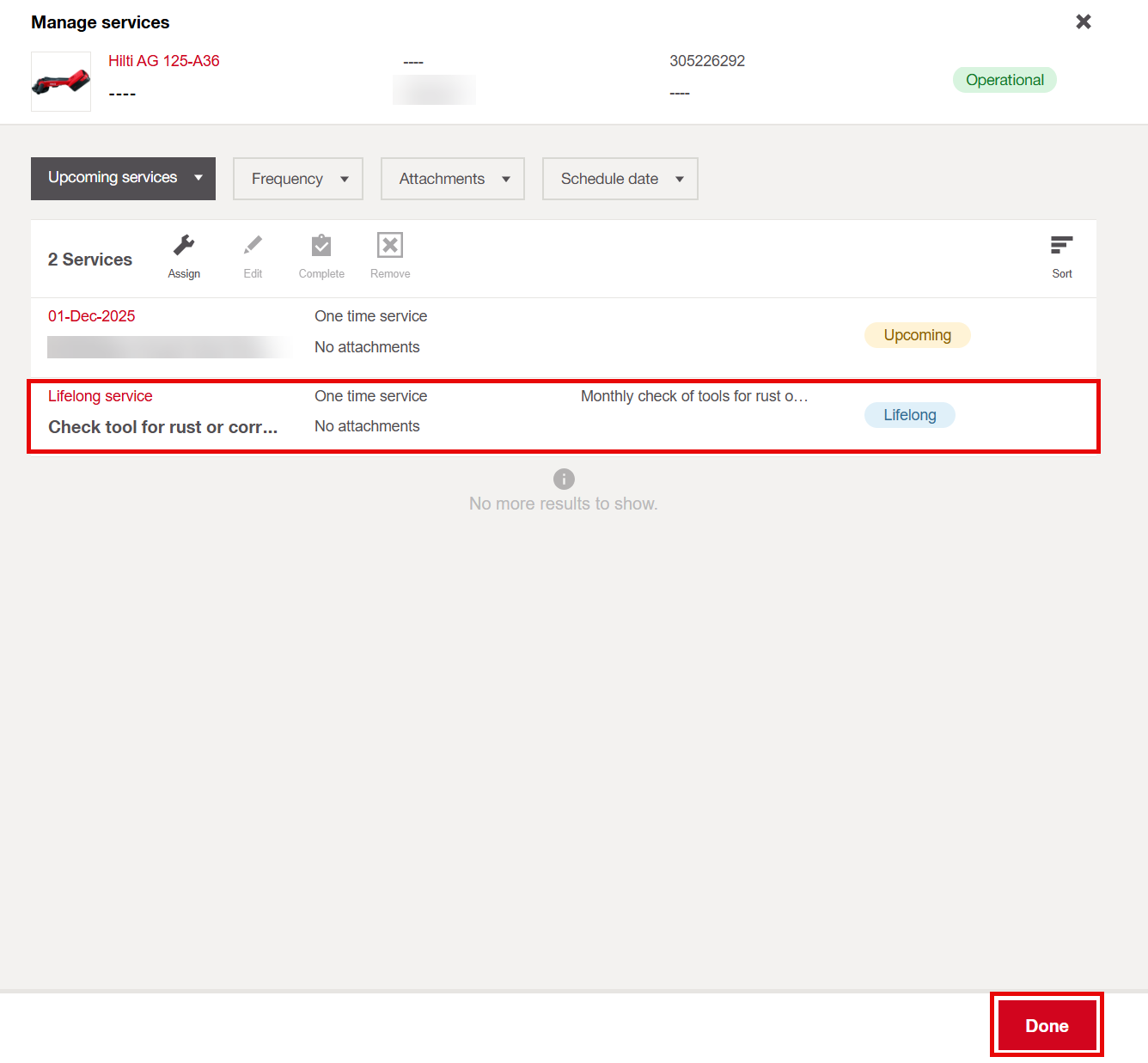The width and height of the screenshot is (1148, 1063).
Task: Click the info icon above no results
Action: point(564,479)
